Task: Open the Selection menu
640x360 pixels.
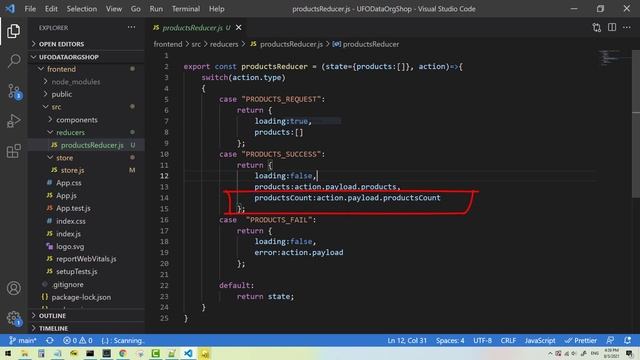Action: click(82, 9)
